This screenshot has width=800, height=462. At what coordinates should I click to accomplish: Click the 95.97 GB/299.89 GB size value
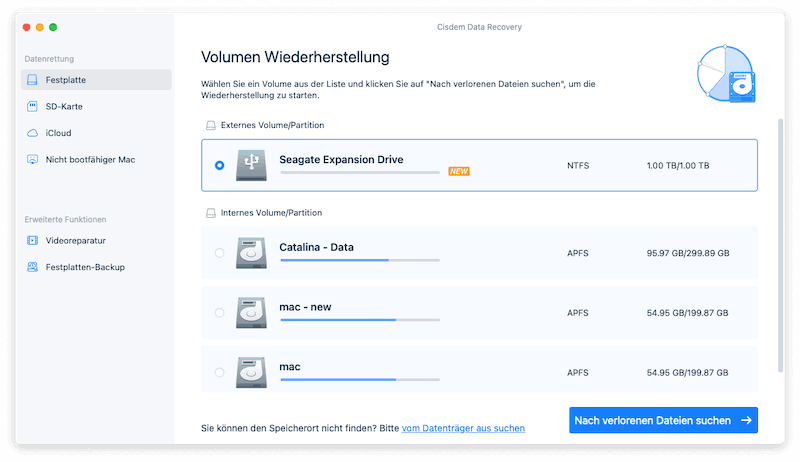(688, 253)
